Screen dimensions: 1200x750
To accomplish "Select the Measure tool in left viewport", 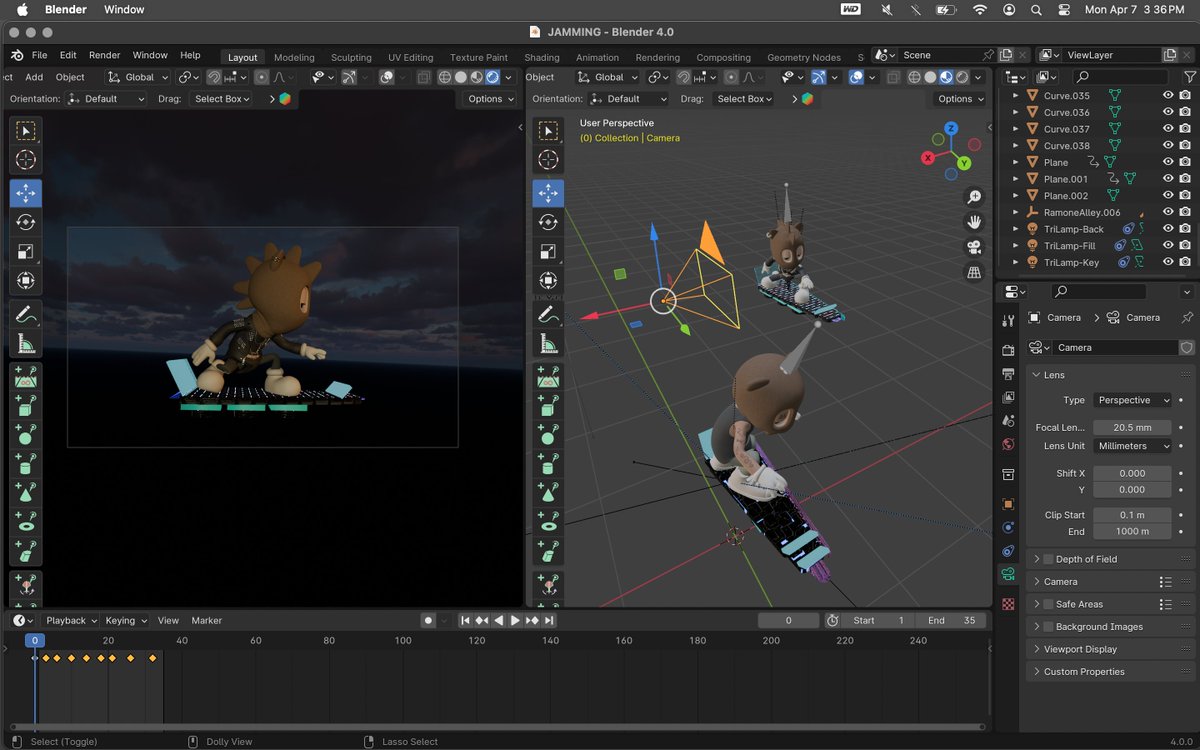I will pyautogui.click(x=26, y=344).
